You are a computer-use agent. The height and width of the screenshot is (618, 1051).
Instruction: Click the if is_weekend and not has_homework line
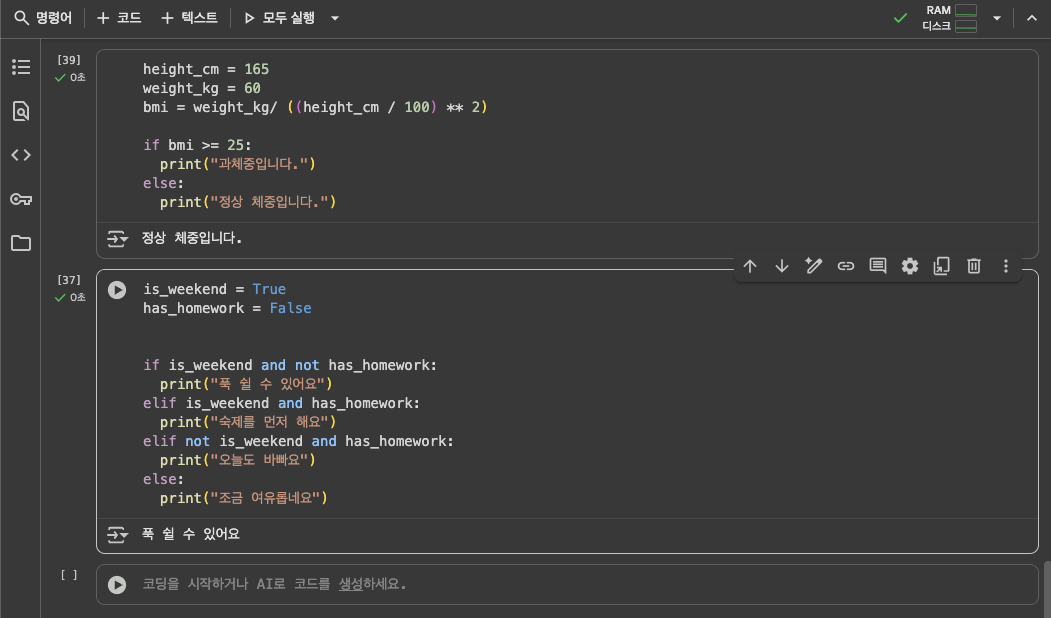pos(290,365)
